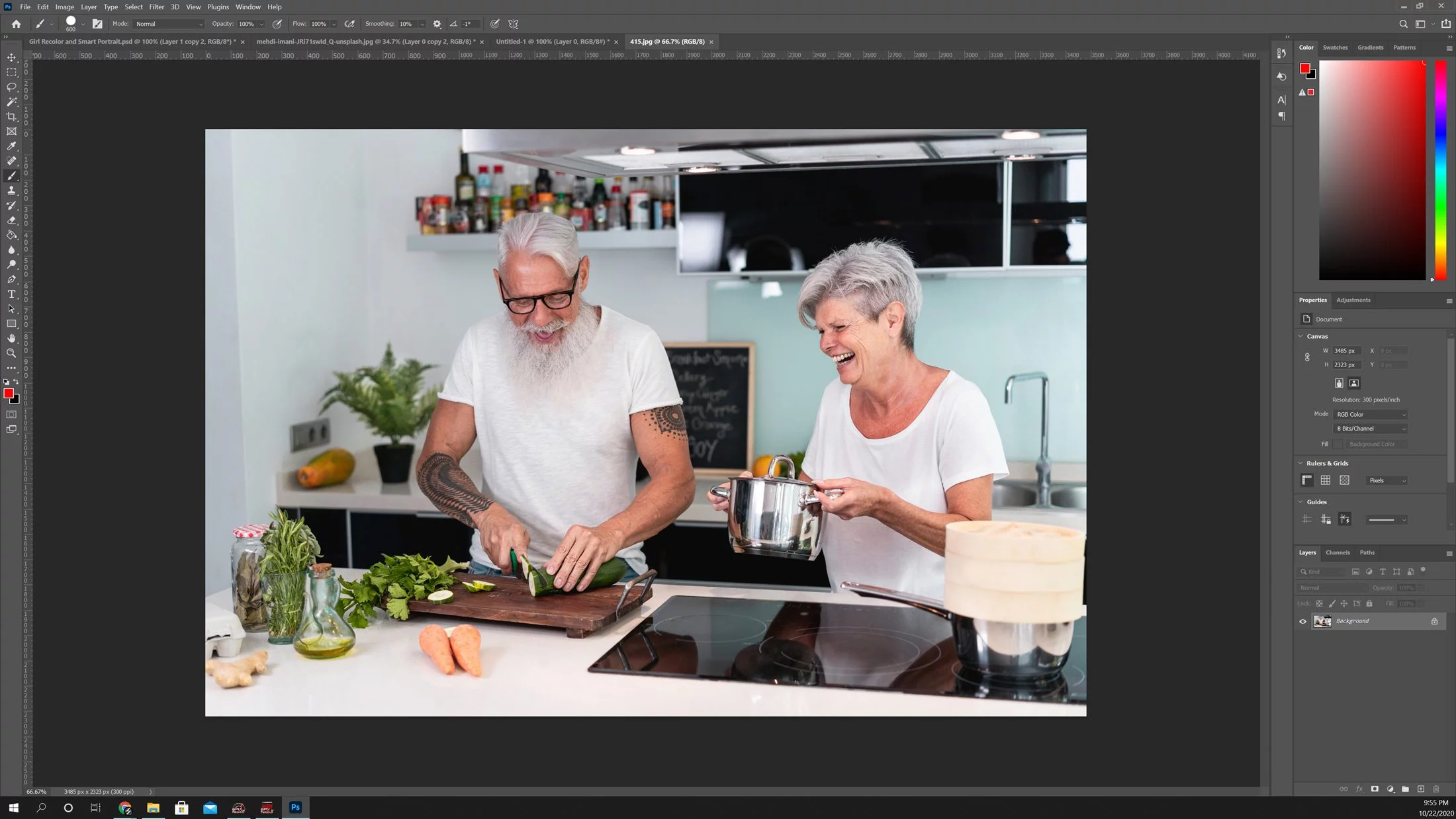
Task: Select the Frame tool
Action: (x=11, y=131)
